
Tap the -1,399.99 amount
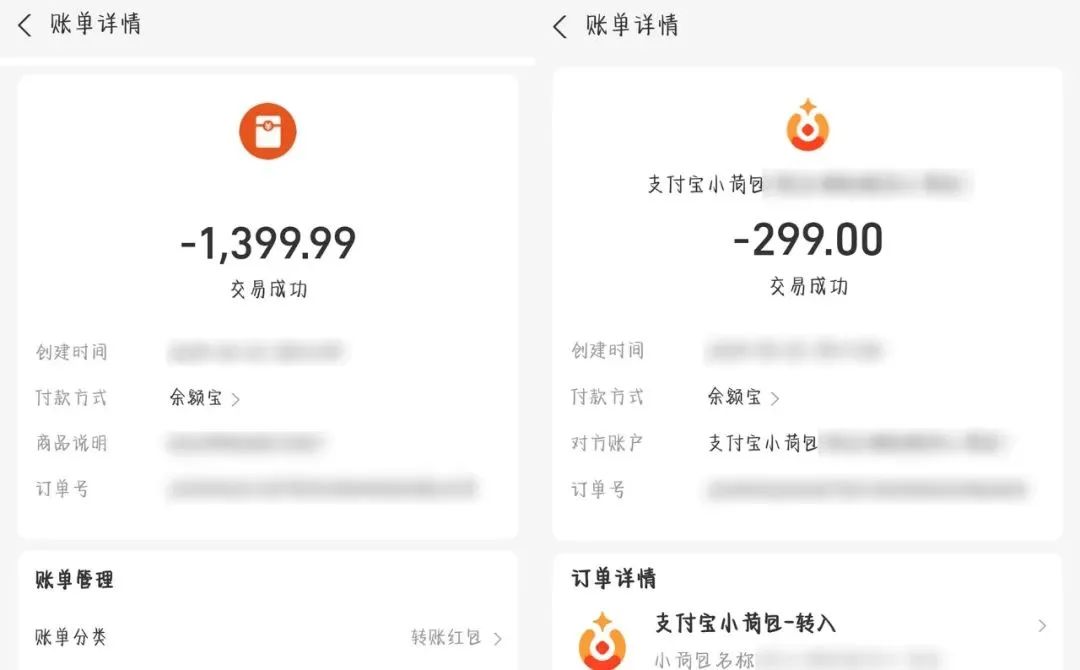tap(268, 243)
